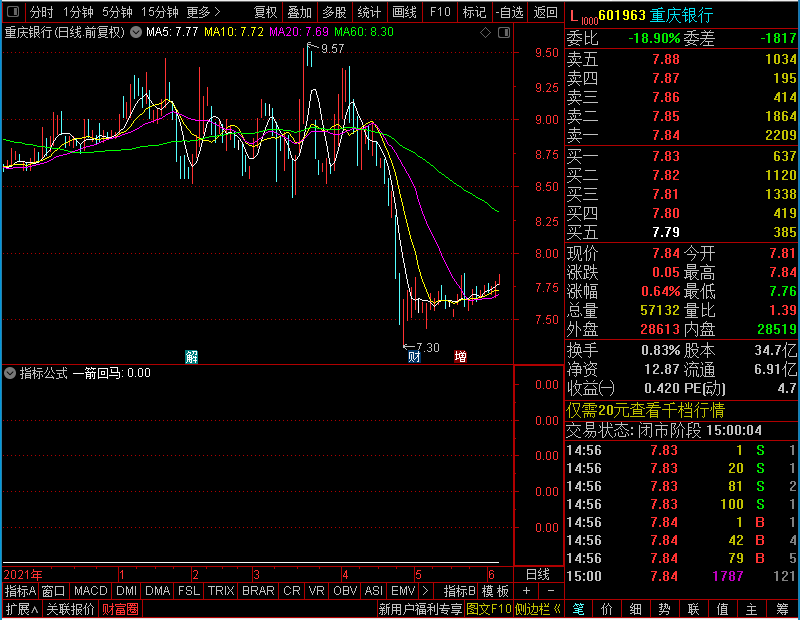Click the 解 marker on the chart

point(191,357)
